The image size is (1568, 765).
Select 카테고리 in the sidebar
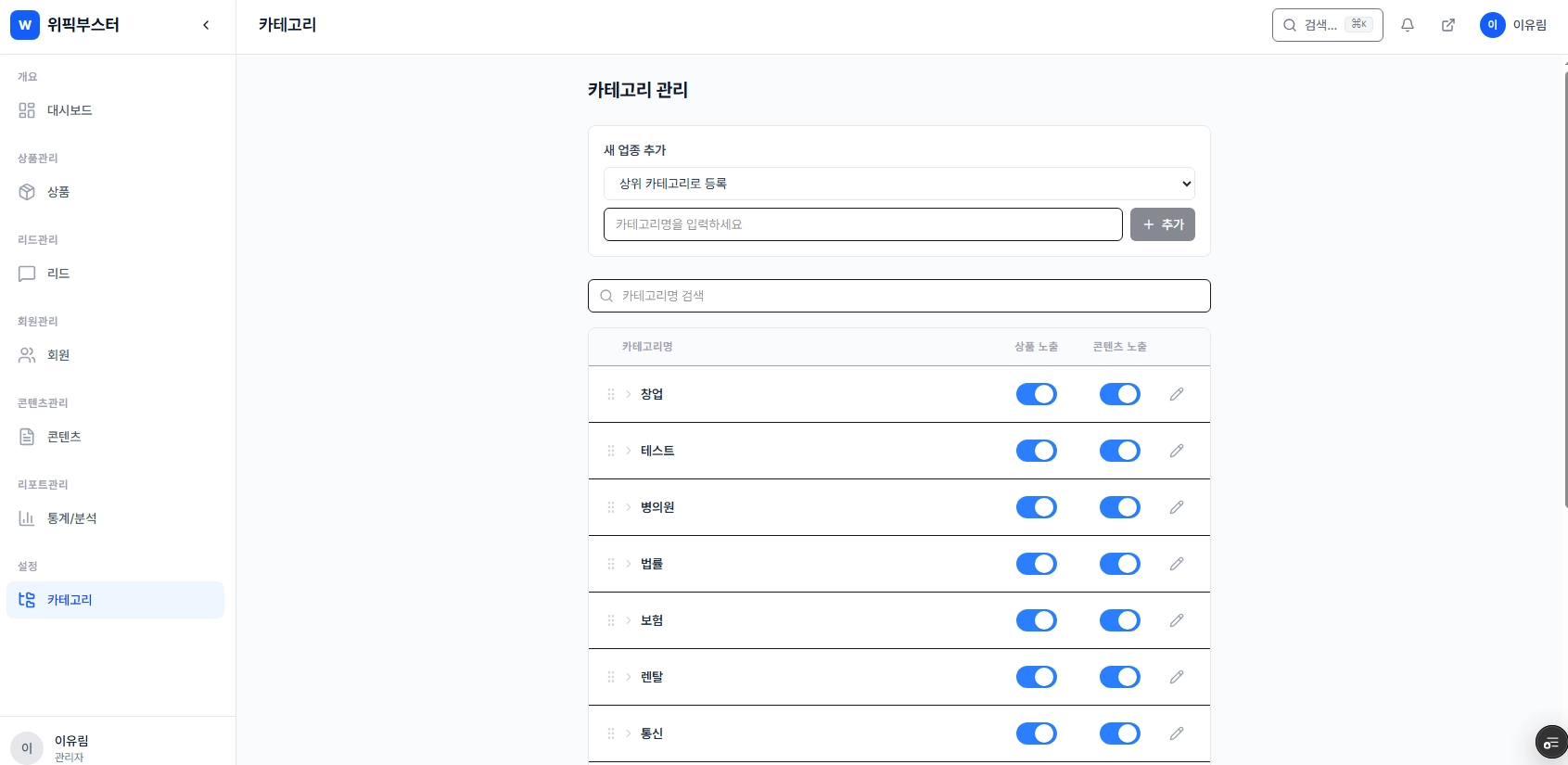(x=115, y=600)
